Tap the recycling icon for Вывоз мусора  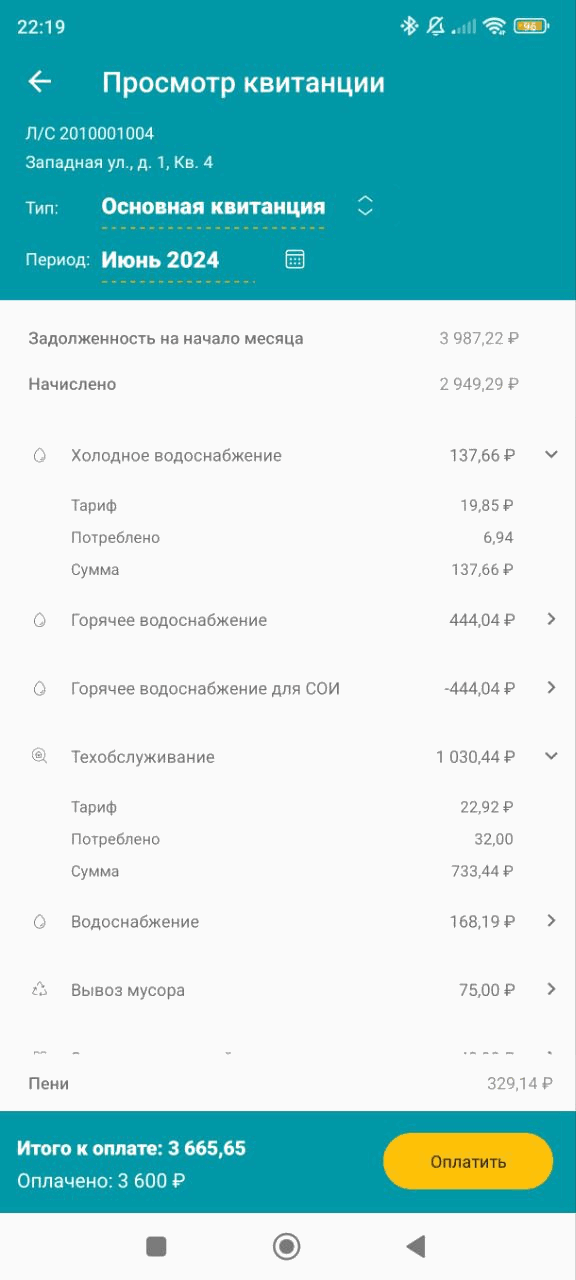(x=40, y=990)
